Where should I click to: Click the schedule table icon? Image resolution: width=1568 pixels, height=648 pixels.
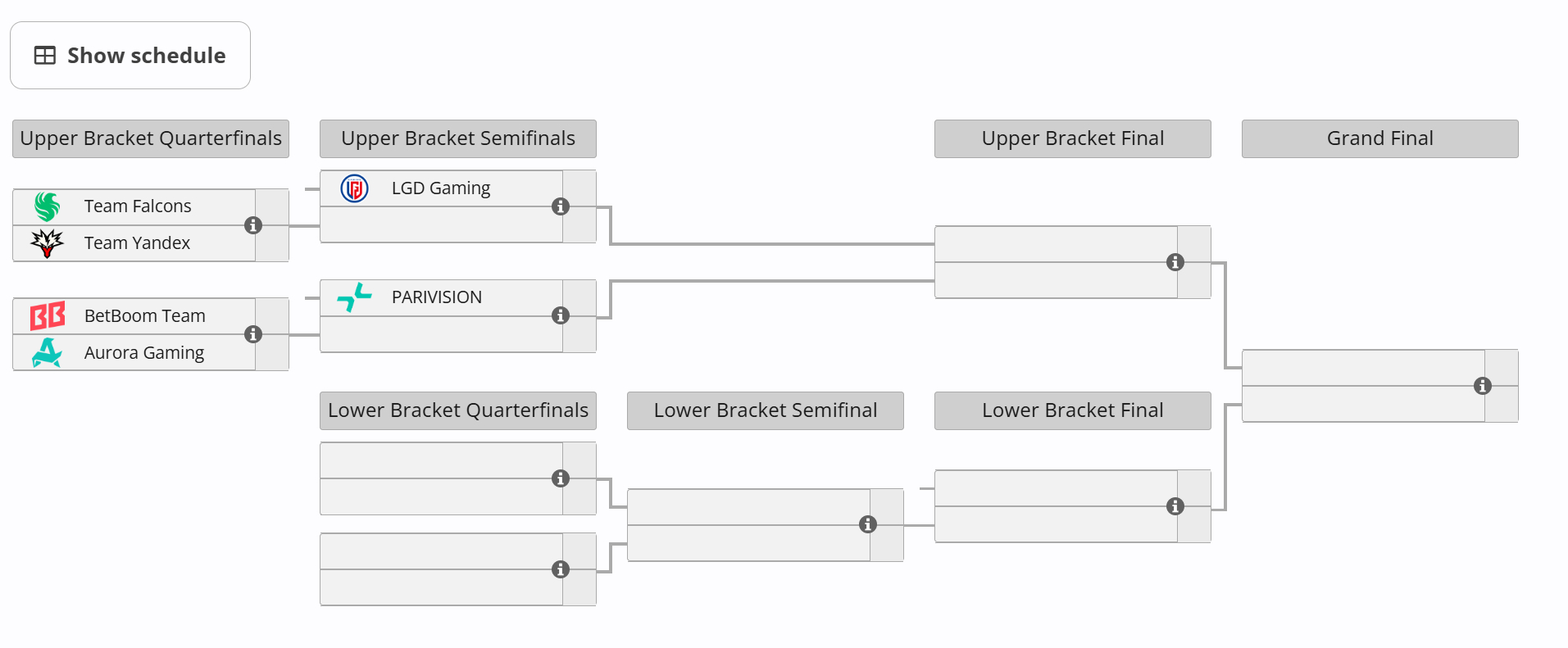click(x=45, y=56)
